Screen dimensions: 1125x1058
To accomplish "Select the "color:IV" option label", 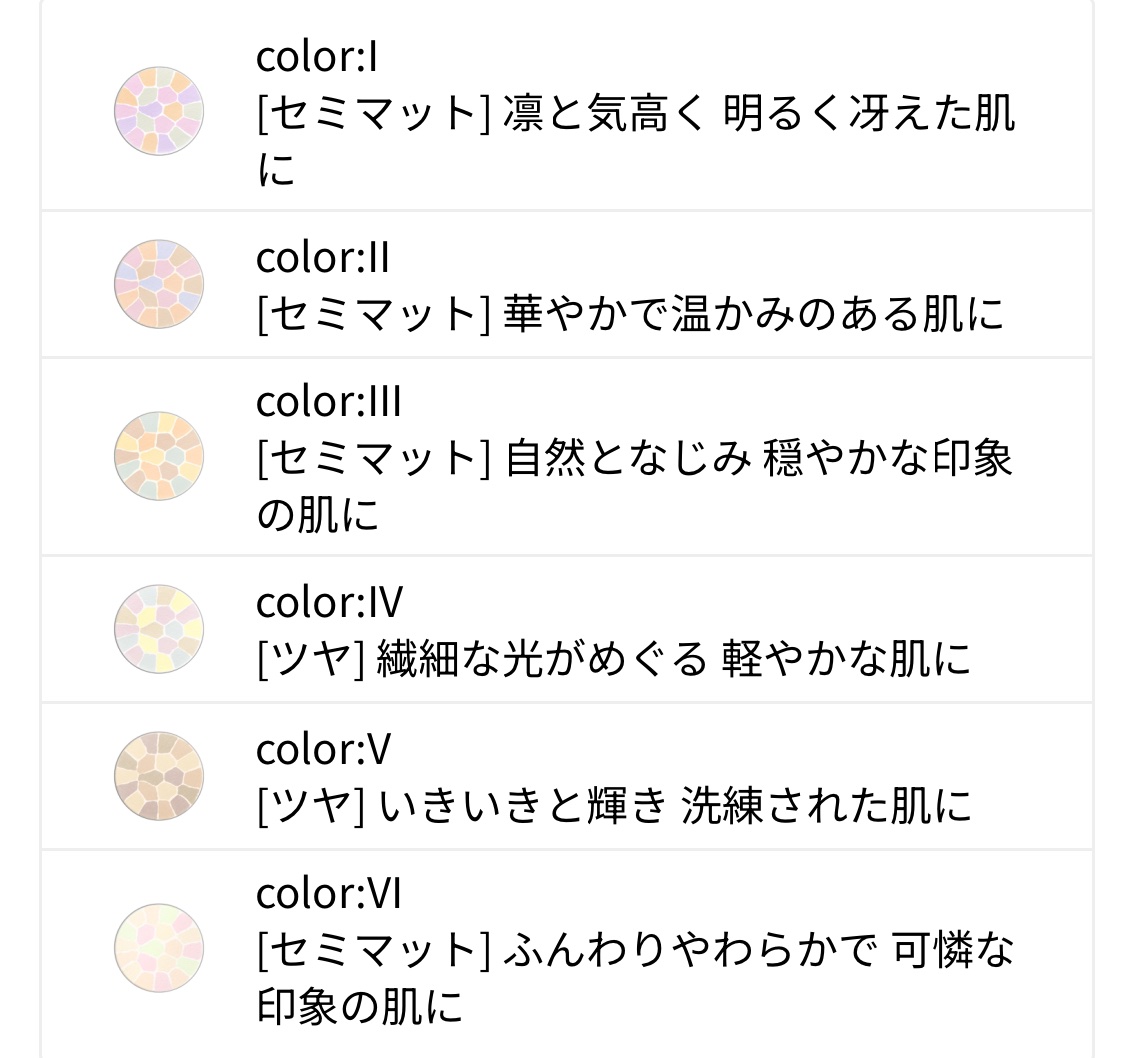I will [x=329, y=603].
